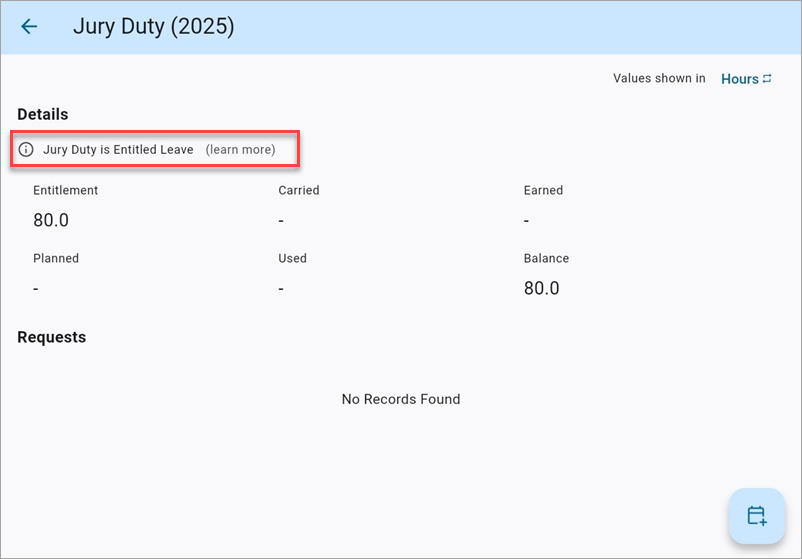
Task: Click the Earned label
Action: coord(543,190)
